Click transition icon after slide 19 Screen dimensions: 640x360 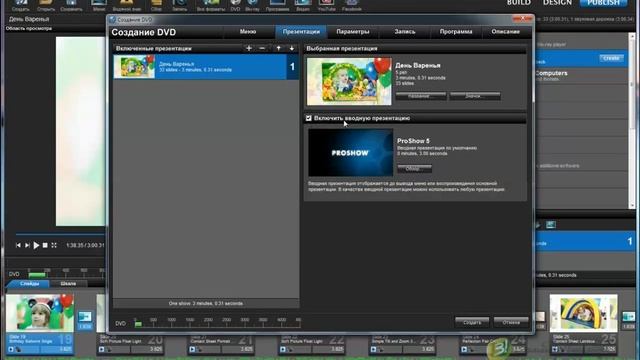(x=85, y=317)
